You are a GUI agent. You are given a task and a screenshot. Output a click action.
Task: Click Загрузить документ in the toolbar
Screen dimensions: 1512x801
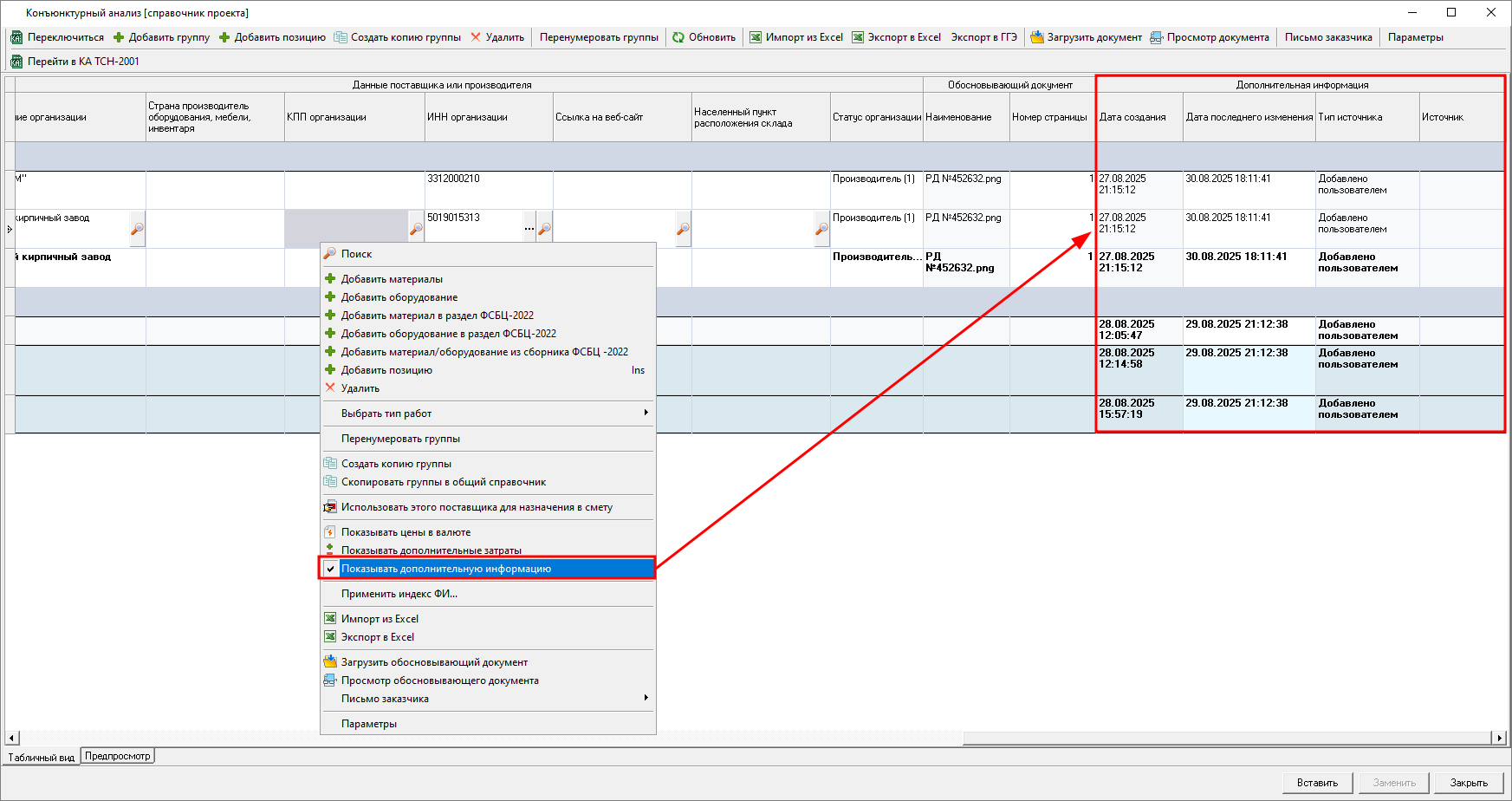click(x=1087, y=37)
